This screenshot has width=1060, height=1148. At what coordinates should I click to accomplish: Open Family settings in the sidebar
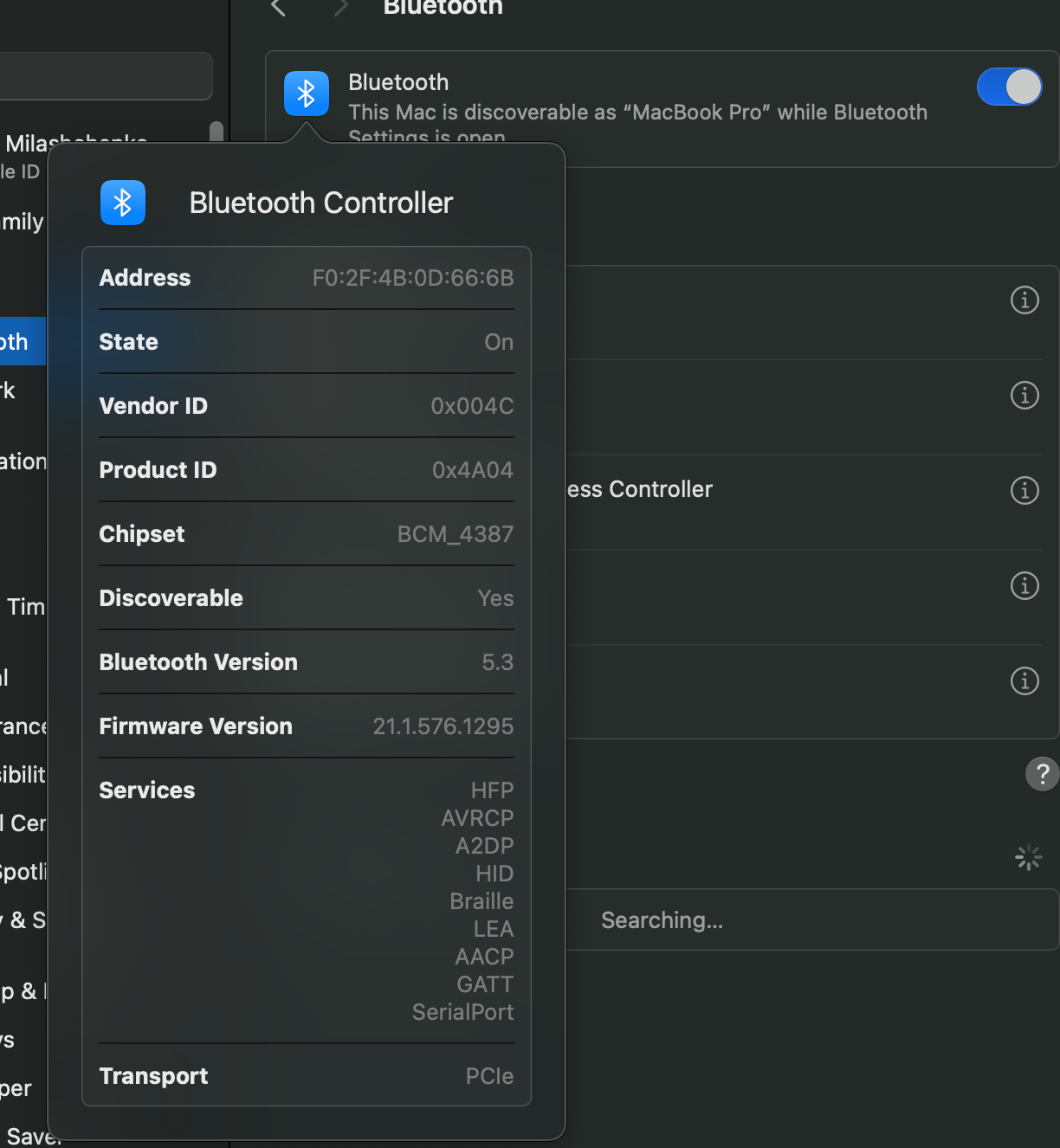(x=22, y=222)
